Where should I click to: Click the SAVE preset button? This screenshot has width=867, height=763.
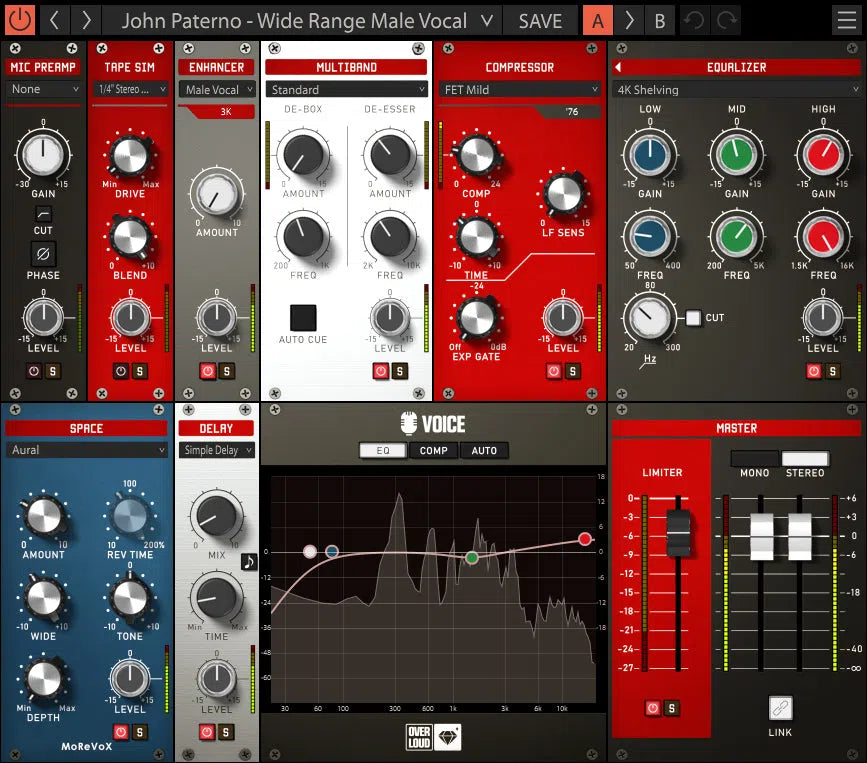[x=540, y=20]
